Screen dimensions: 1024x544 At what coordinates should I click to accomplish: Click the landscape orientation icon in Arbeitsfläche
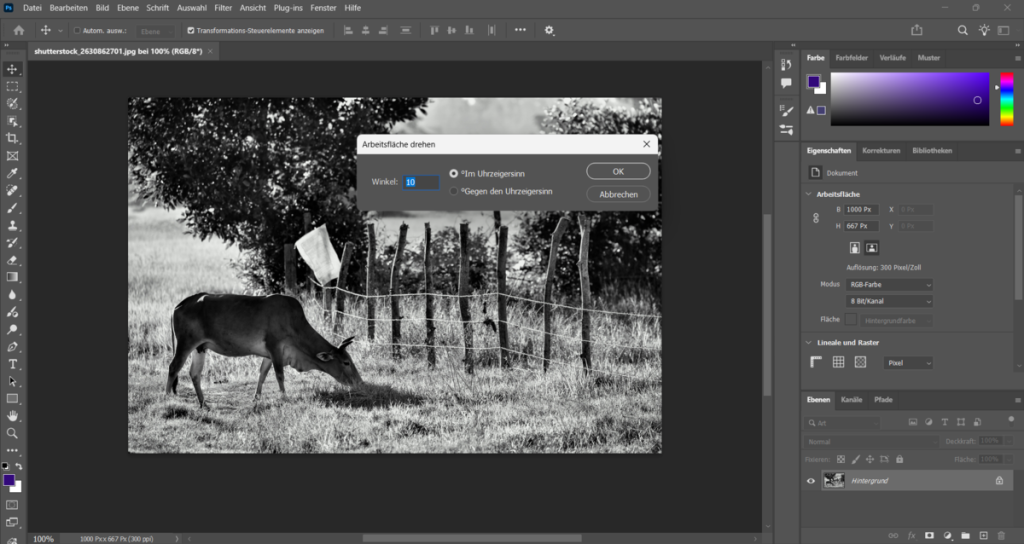(872, 248)
